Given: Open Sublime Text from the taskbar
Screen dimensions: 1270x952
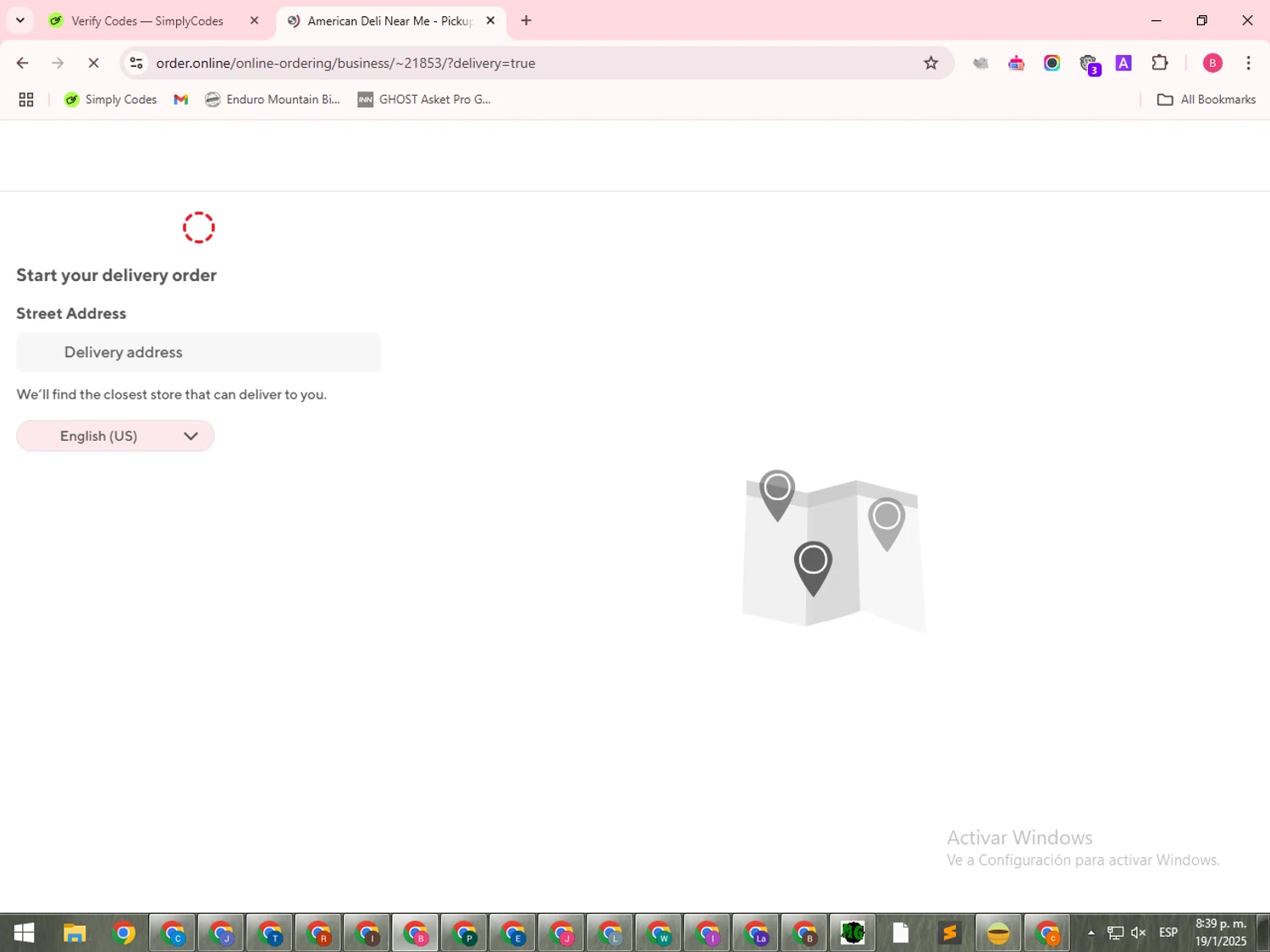Looking at the screenshot, I should pyautogui.click(x=950, y=933).
